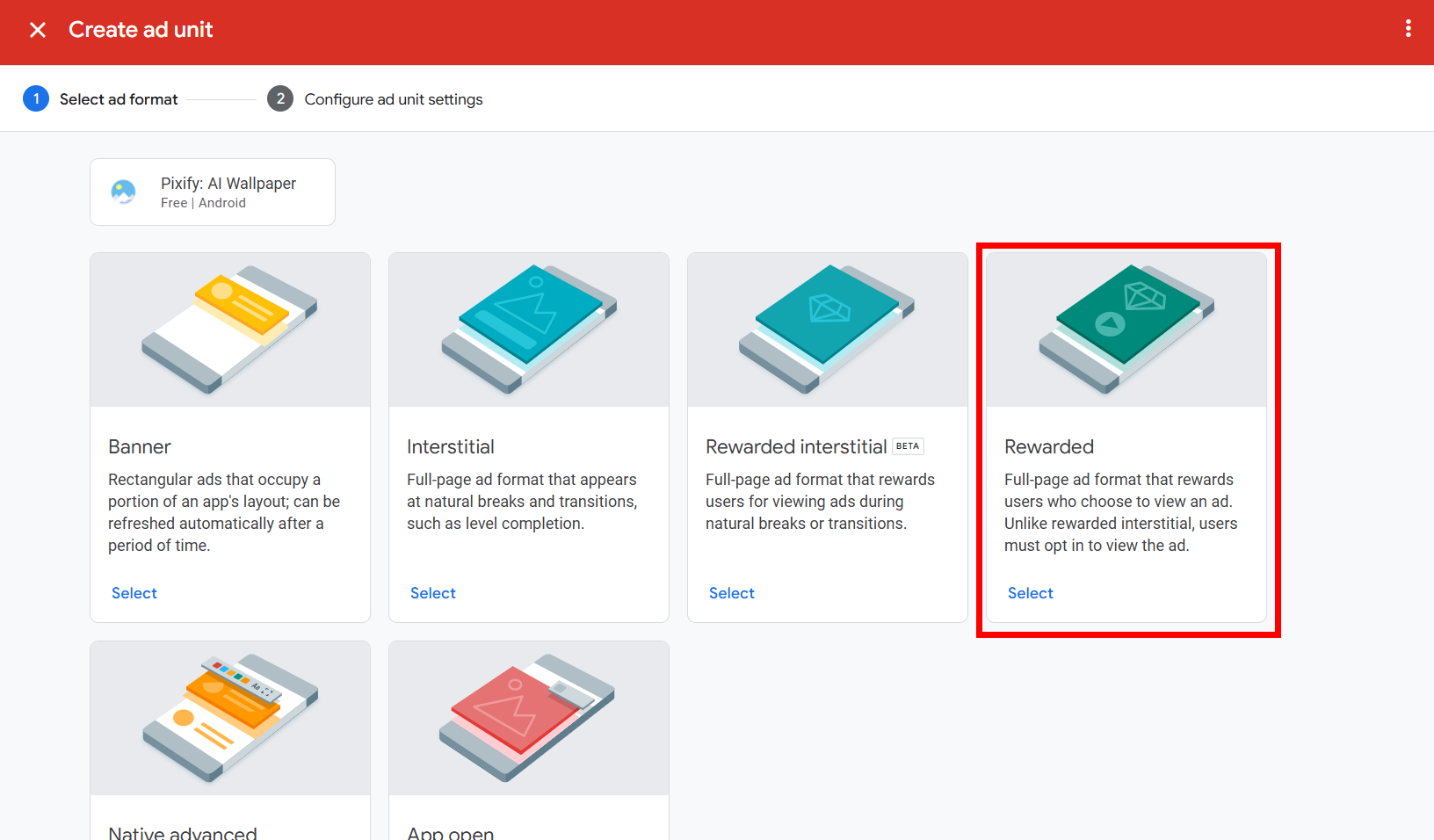The image size is (1434, 840).
Task: Click the Interstitial card title
Action: 451,446
